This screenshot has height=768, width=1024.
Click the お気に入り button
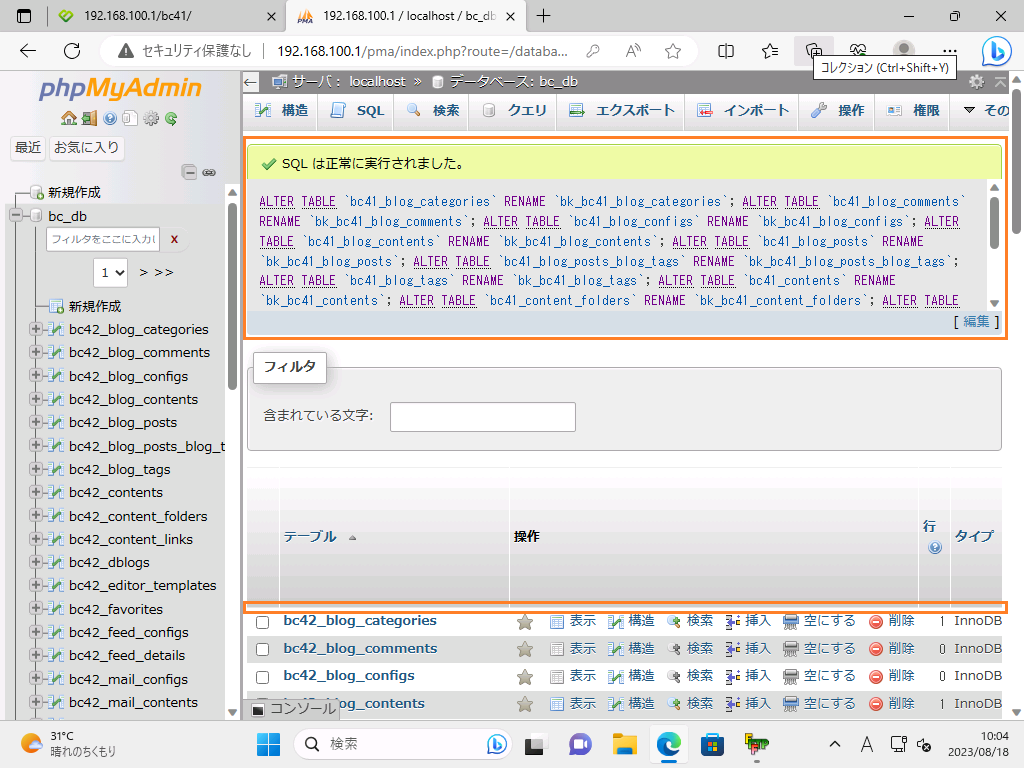(x=87, y=148)
